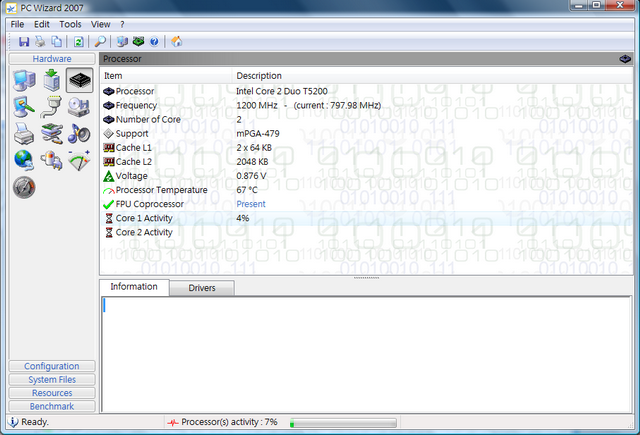This screenshot has height=435, width=640.
Task: Select the Processor Temperature row
Action: click(x=366, y=190)
